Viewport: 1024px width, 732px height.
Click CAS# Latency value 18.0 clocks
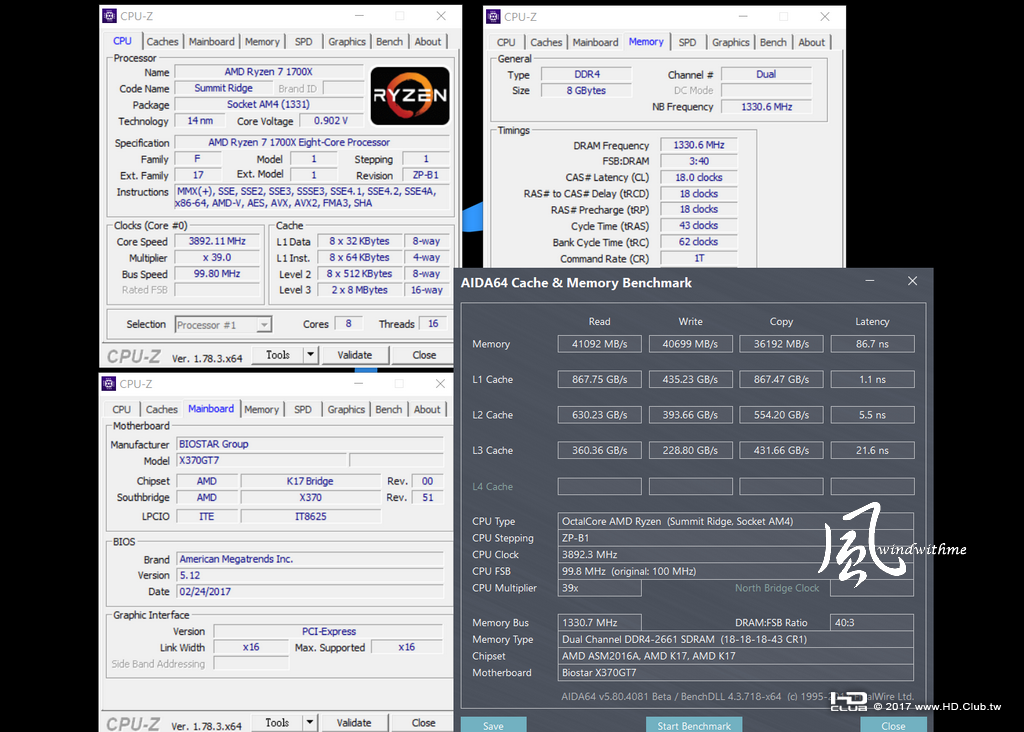point(699,178)
